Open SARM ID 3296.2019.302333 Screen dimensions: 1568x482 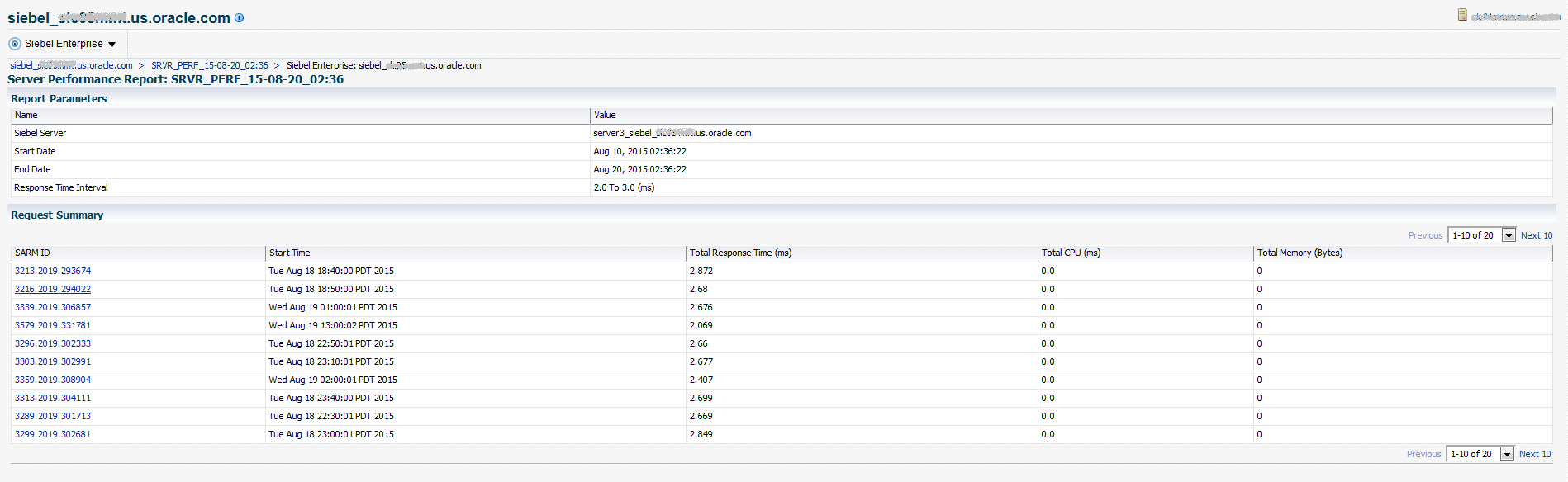pyautogui.click(x=53, y=343)
